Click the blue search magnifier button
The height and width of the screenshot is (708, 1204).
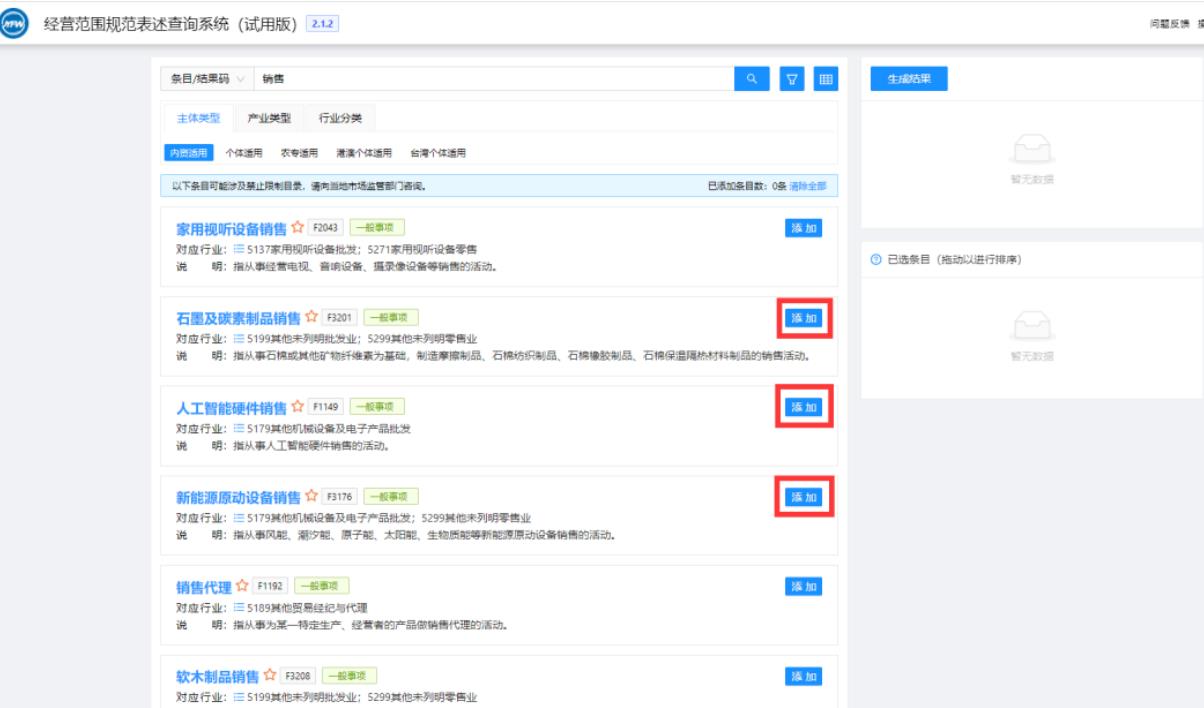(751, 79)
